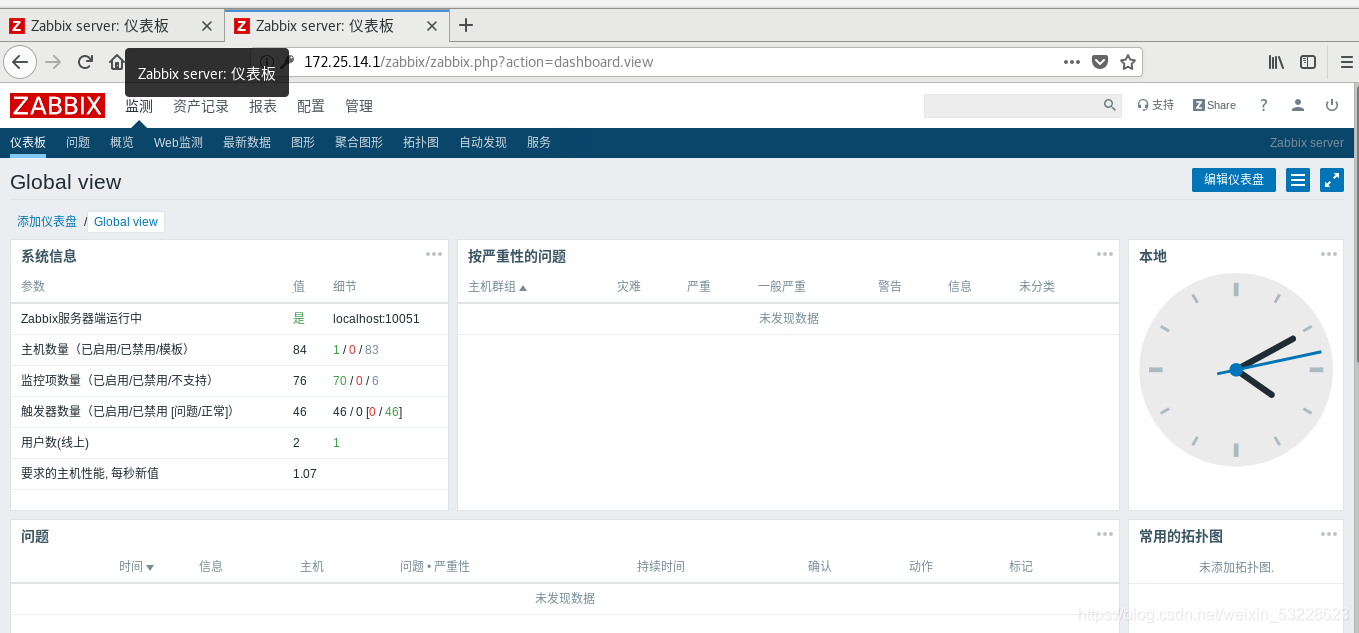Screen dimensions: 1359x633
Task: Open the page actions three-dot menu in address bar
Action: coord(1072,62)
